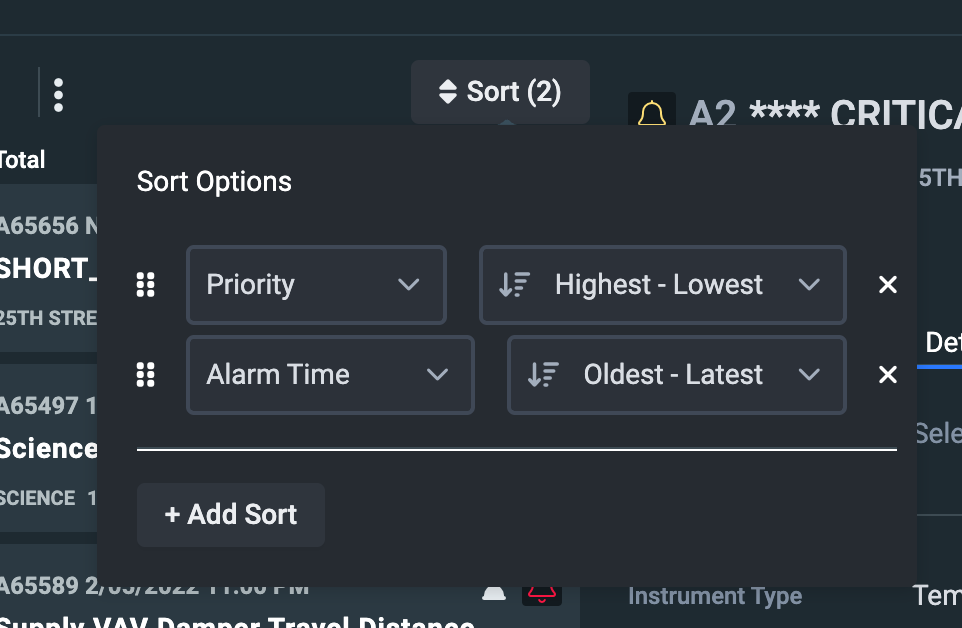Remove the Priority sort rule
Viewport: 962px width, 628px height.
887,285
